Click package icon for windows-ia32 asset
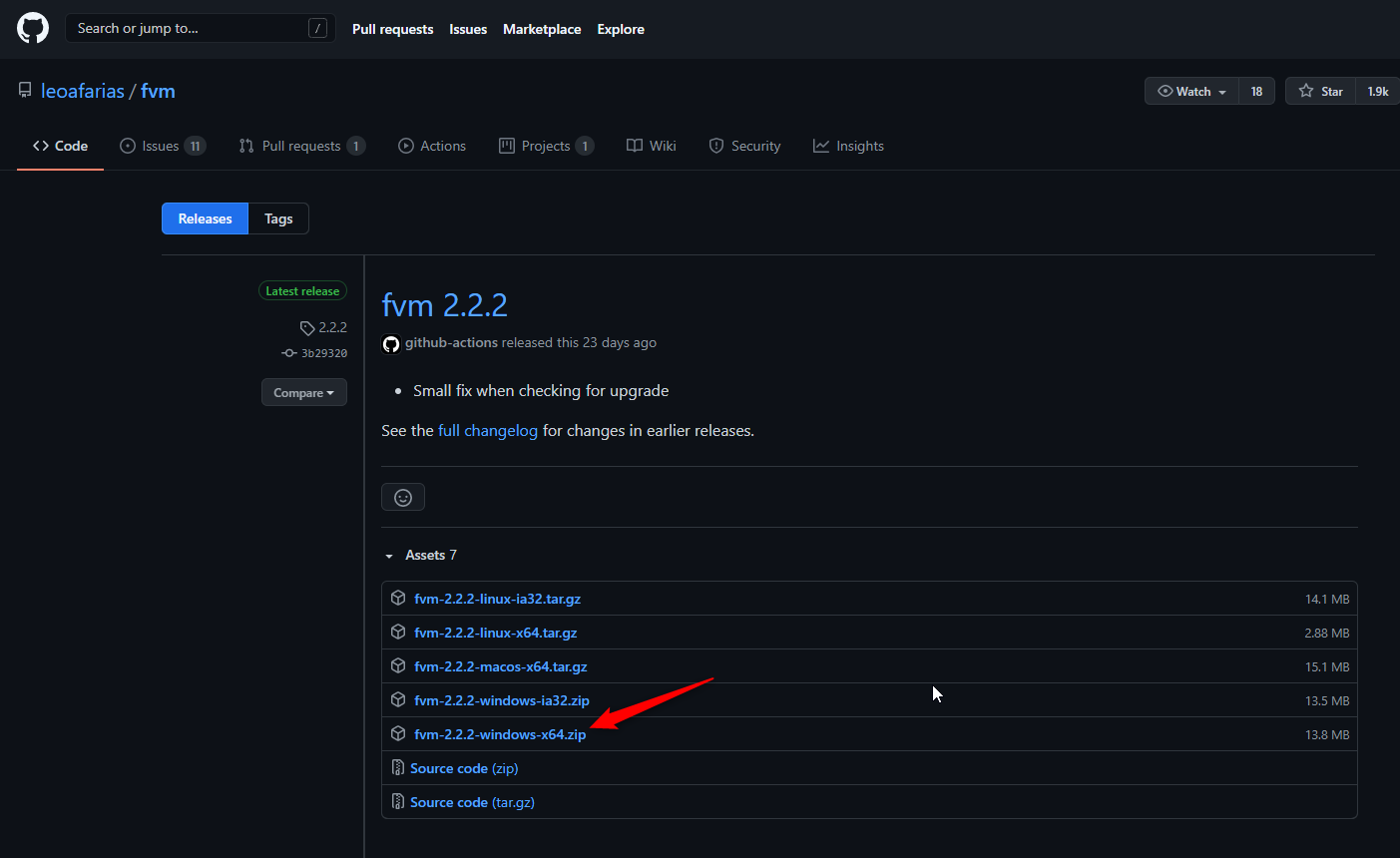1400x858 pixels. [398, 700]
